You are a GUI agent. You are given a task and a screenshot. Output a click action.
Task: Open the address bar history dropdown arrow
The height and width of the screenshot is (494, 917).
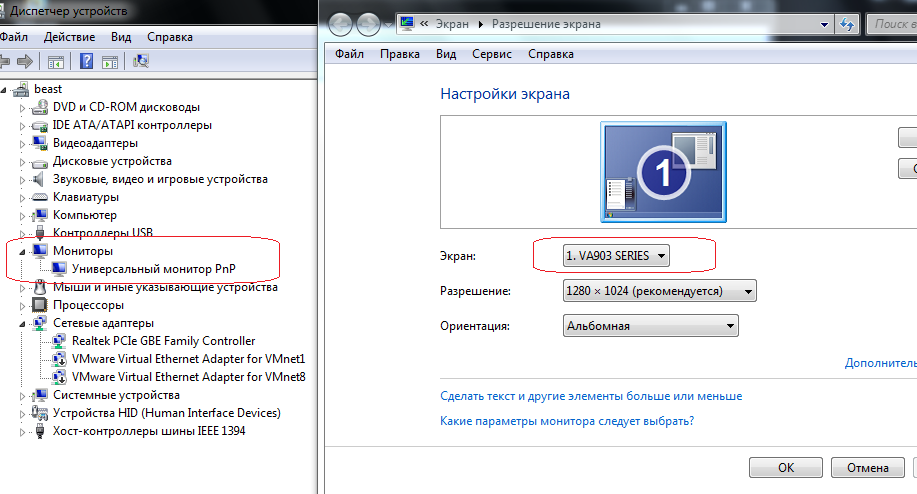click(824, 25)
